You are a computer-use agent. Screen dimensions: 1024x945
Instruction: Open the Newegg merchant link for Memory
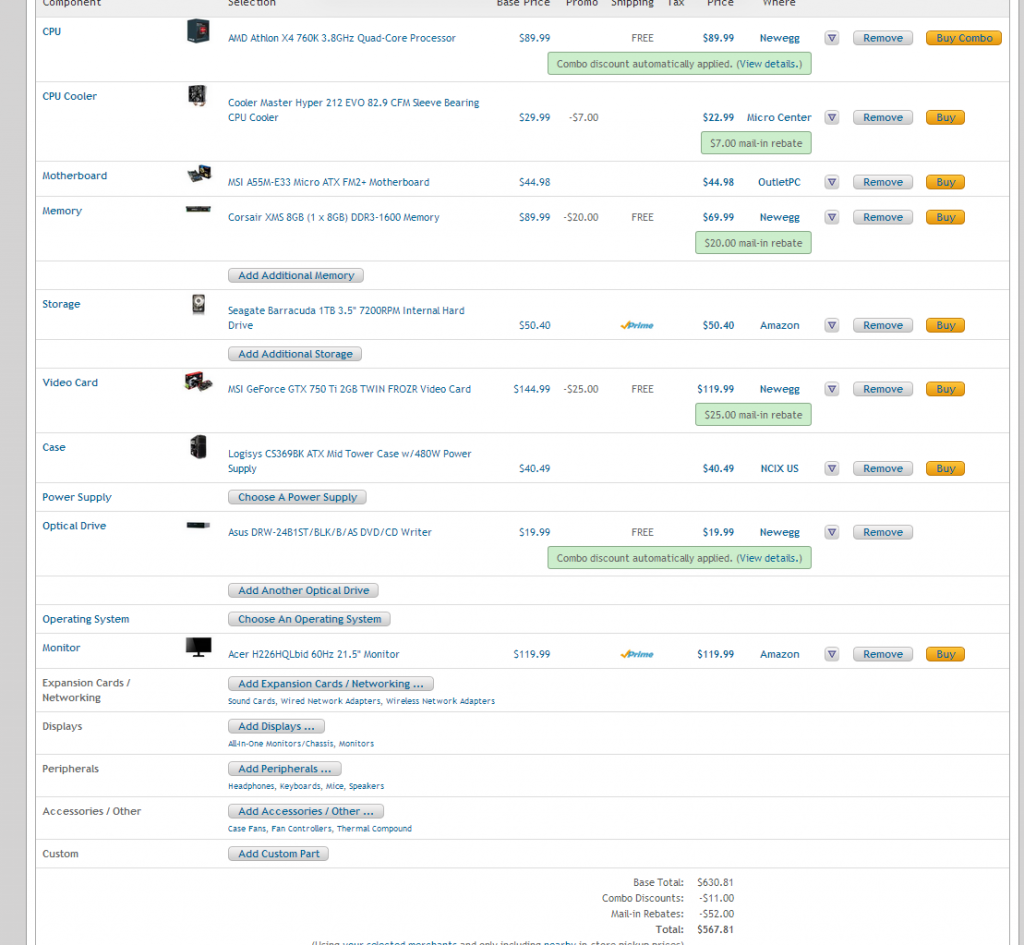click(779, 217)
